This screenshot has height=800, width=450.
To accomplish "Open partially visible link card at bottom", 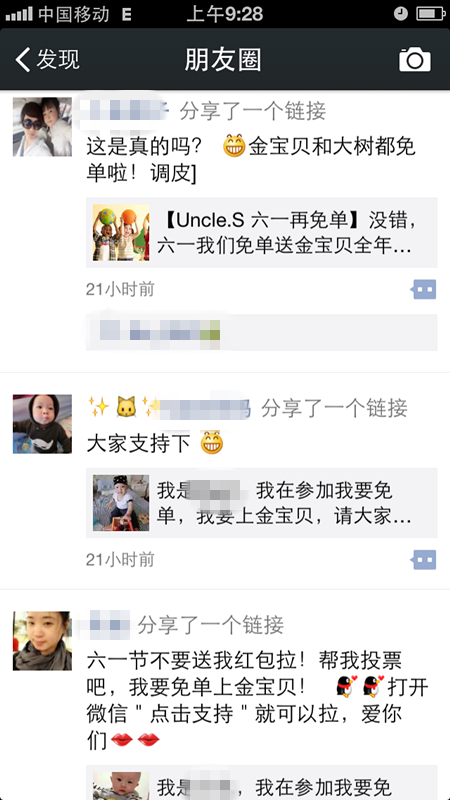I will click(261, 783).
